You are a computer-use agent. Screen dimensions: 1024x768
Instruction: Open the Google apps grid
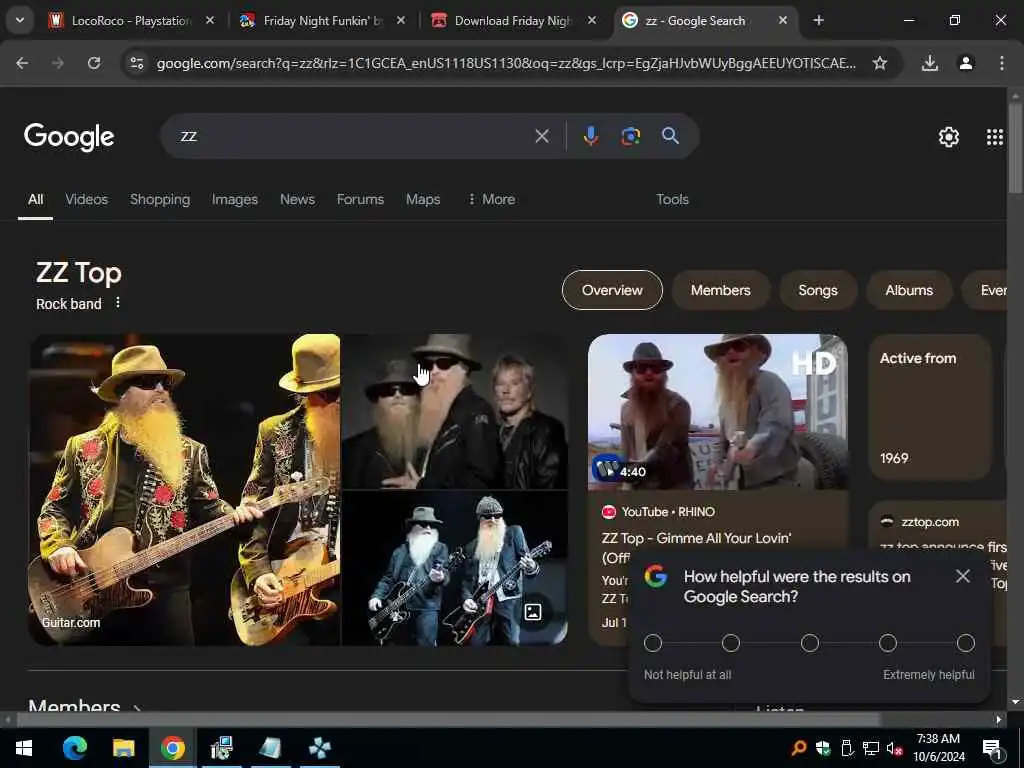[x=995, y=136]
